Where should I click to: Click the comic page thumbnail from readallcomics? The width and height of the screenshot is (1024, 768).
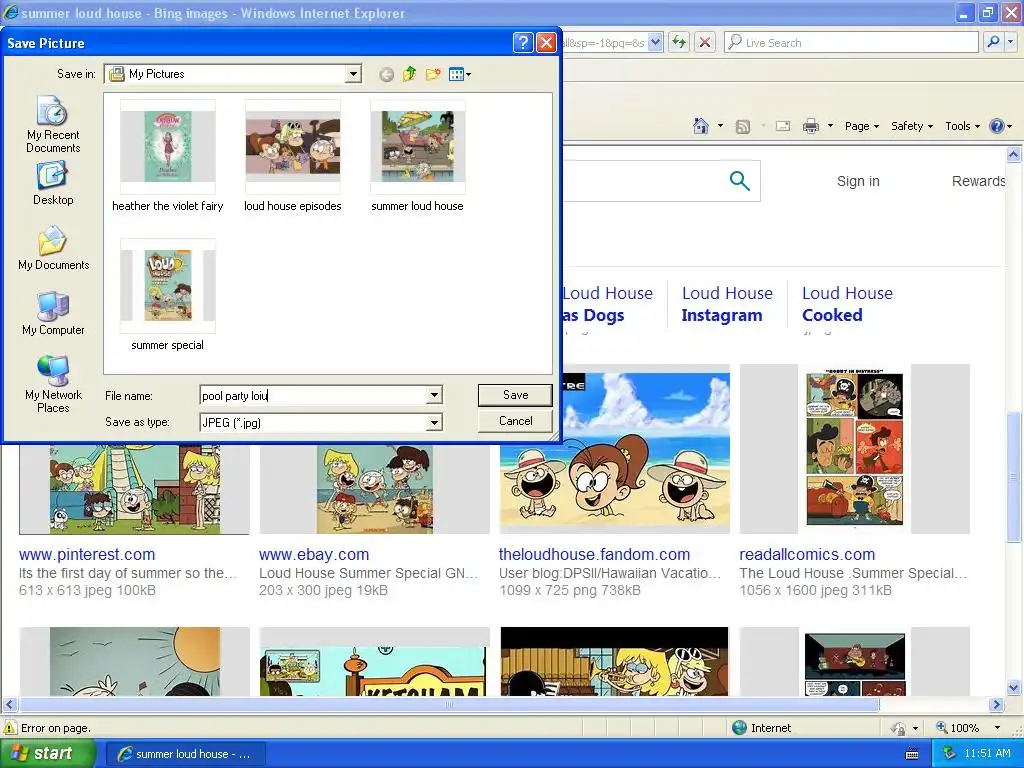coord(854,449)
